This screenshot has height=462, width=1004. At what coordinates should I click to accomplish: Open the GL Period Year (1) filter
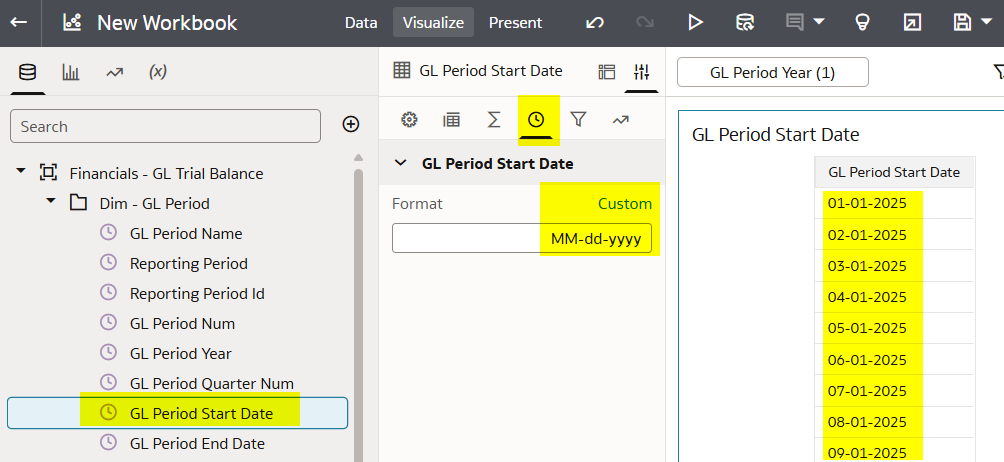pyautogui.click(x=773, y=72)
